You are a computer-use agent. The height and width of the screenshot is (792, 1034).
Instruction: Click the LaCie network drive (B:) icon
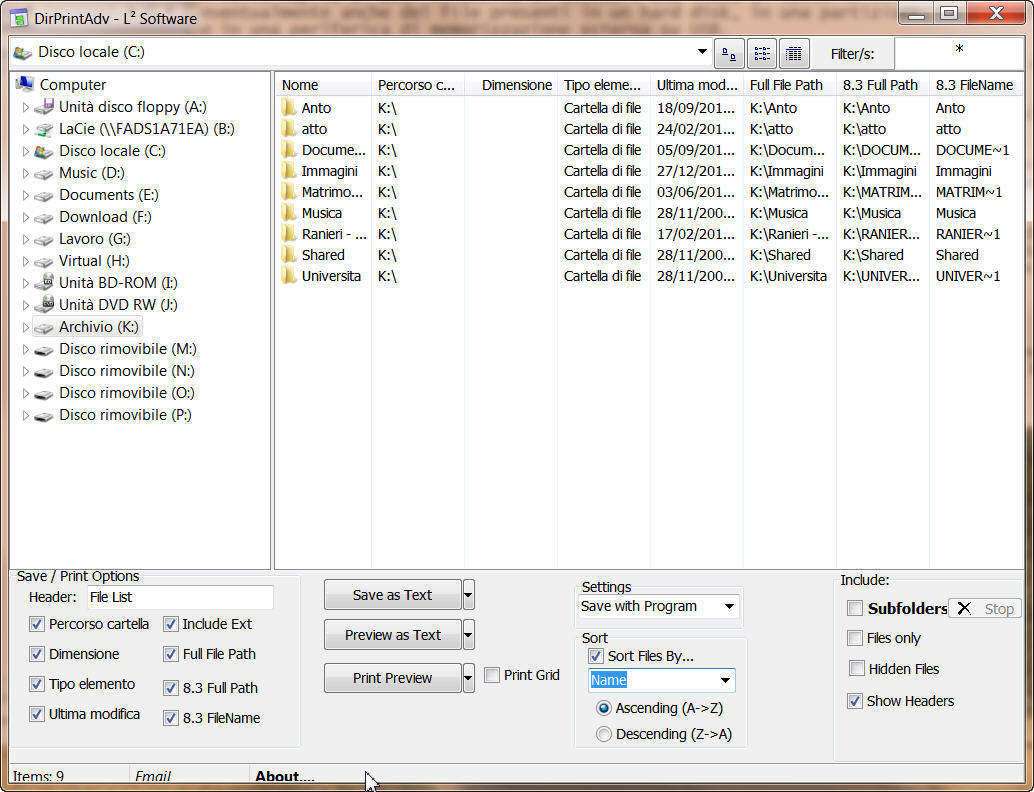44,129
